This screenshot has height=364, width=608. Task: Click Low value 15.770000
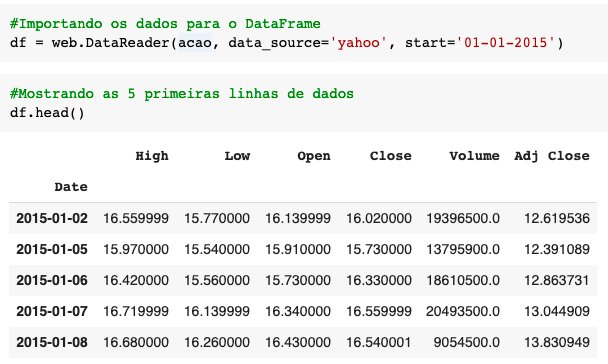coord(217,218)
